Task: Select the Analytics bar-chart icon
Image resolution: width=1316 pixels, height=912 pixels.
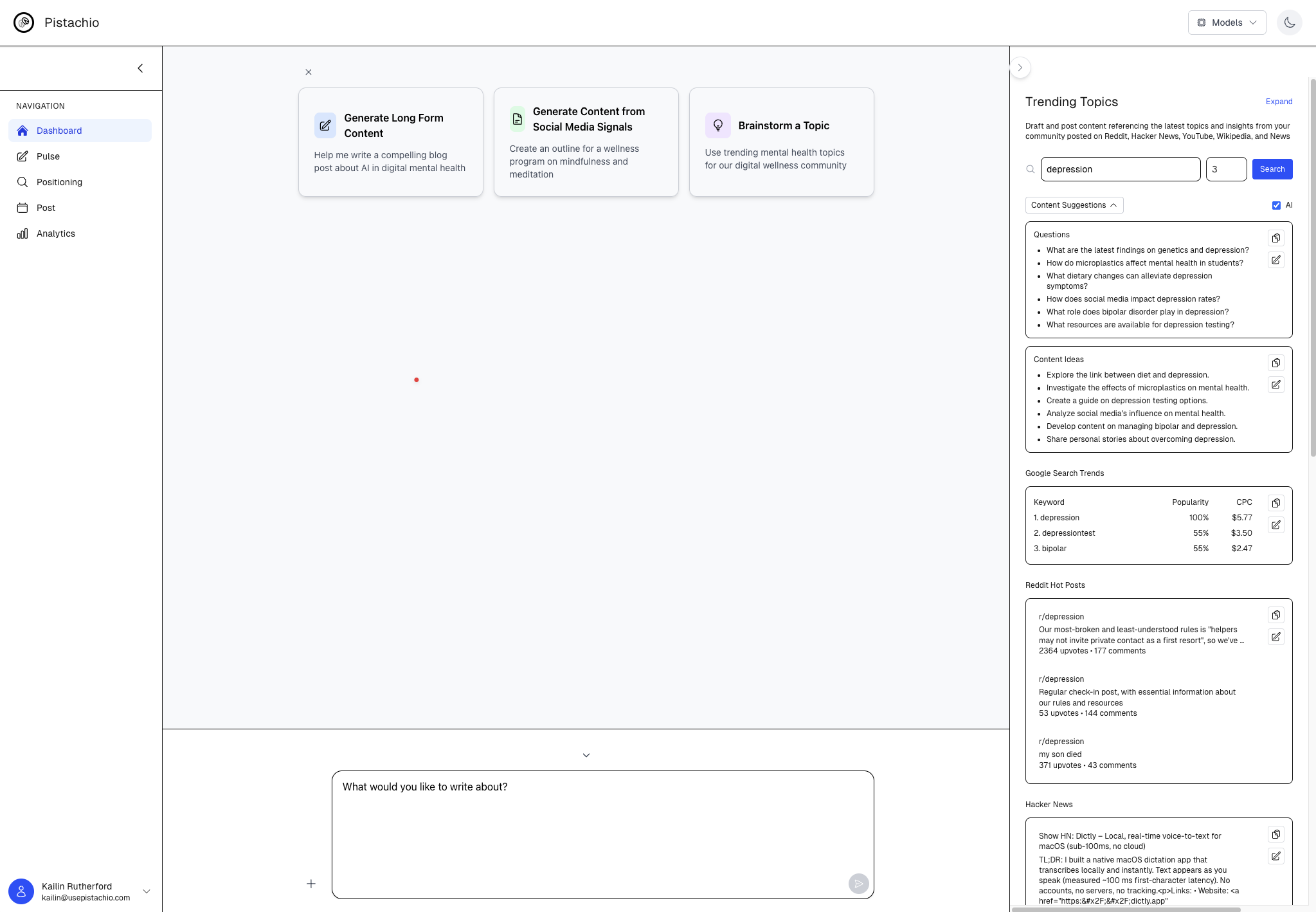Action: pos(22,233)
